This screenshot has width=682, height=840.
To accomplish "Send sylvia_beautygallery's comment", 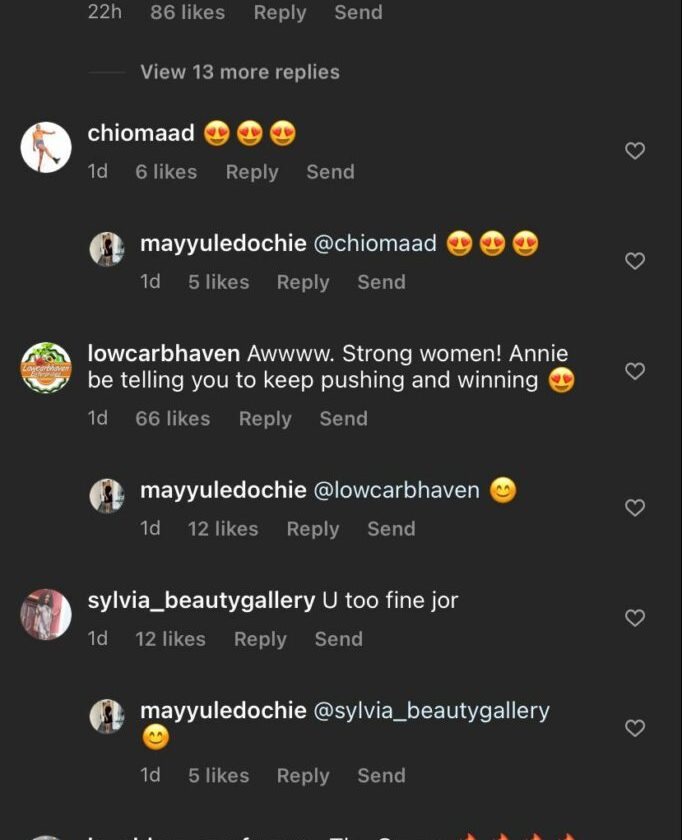I will point(338,639).
